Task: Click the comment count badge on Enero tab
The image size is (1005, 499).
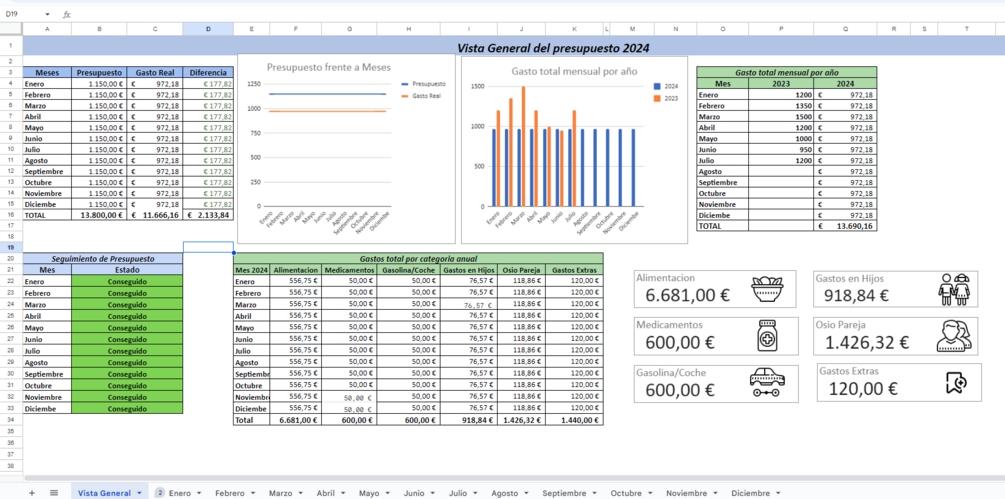Action: coord(159,493)
